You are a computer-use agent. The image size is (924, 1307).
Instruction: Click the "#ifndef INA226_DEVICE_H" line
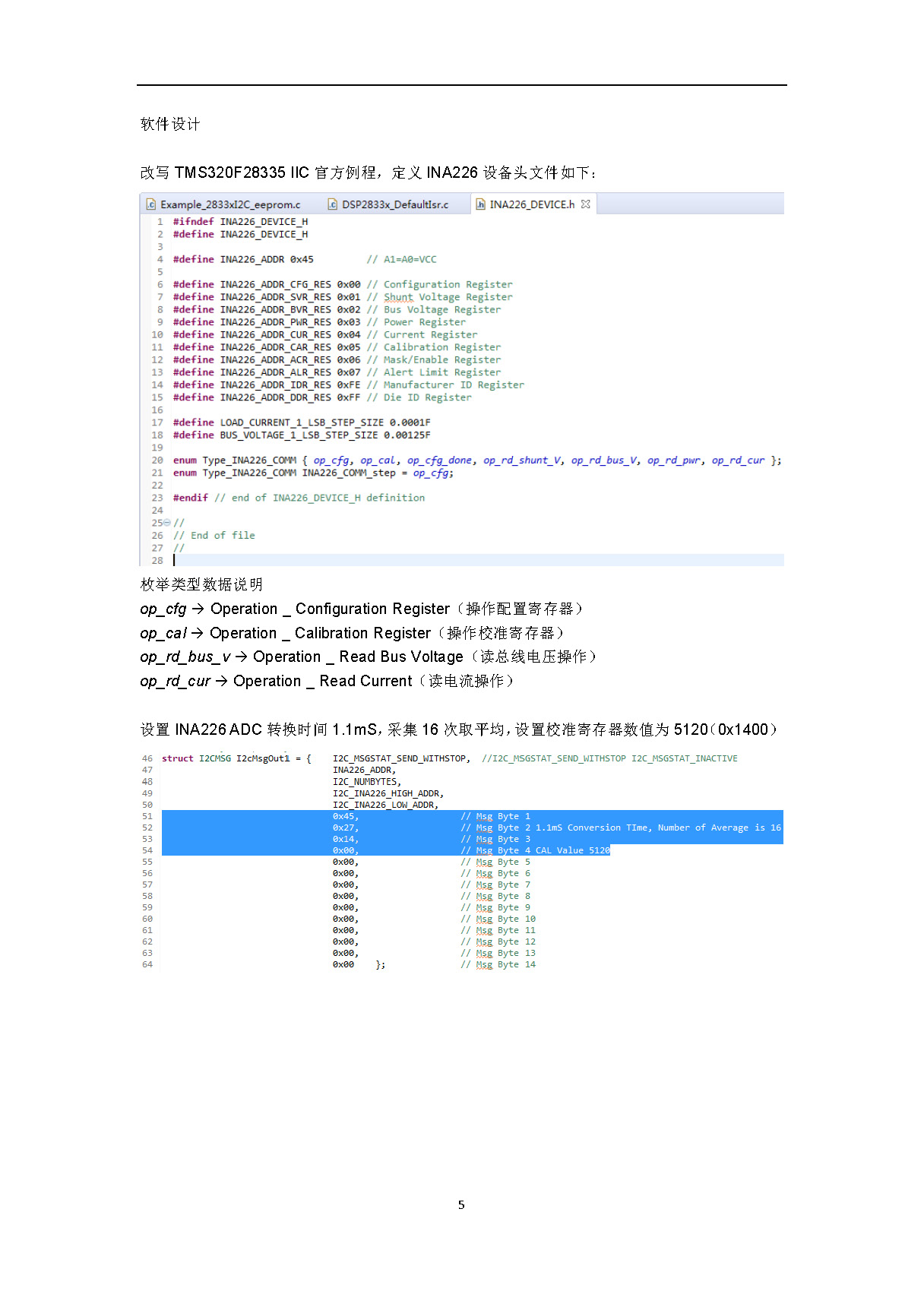(x=240, y=222)
